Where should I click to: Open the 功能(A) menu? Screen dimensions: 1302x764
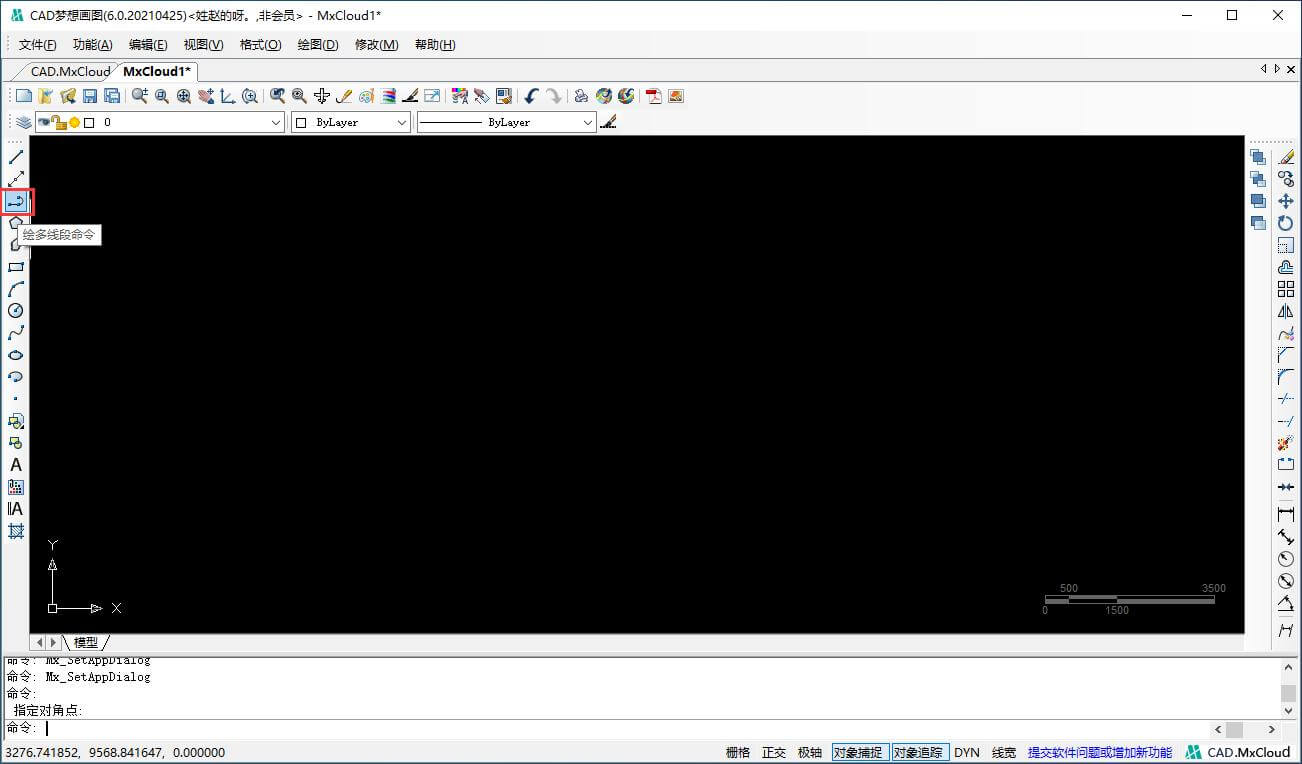(93, 45)
